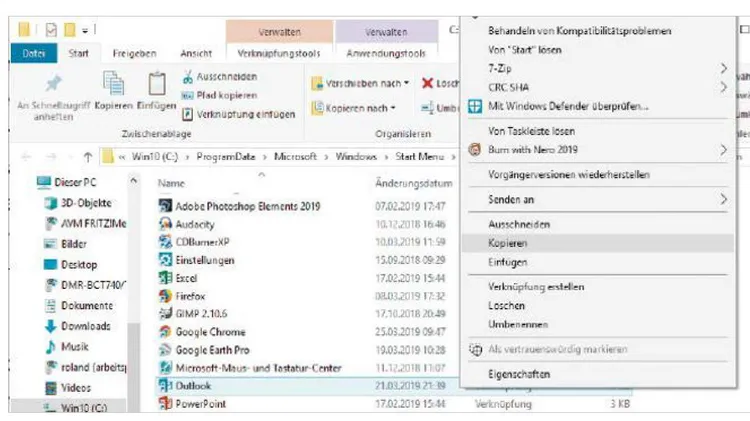This screenshot has height=421, width=750.
Task: Expand the 'Senden an' submenu arrow
Action: point(723,199)
